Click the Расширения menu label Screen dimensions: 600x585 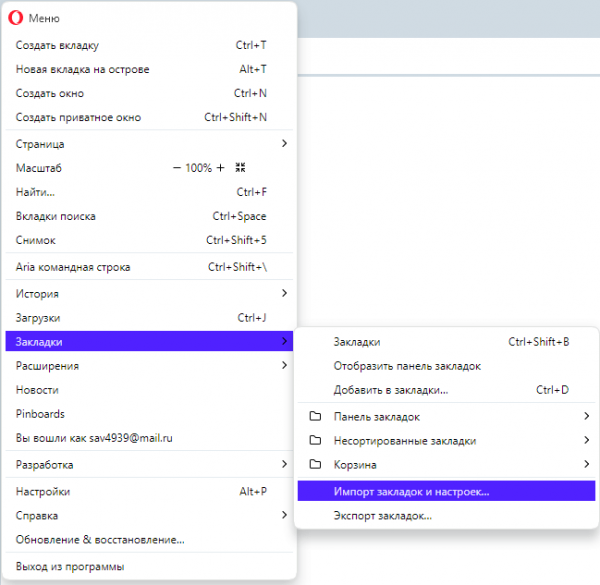(x=47, y=366)
